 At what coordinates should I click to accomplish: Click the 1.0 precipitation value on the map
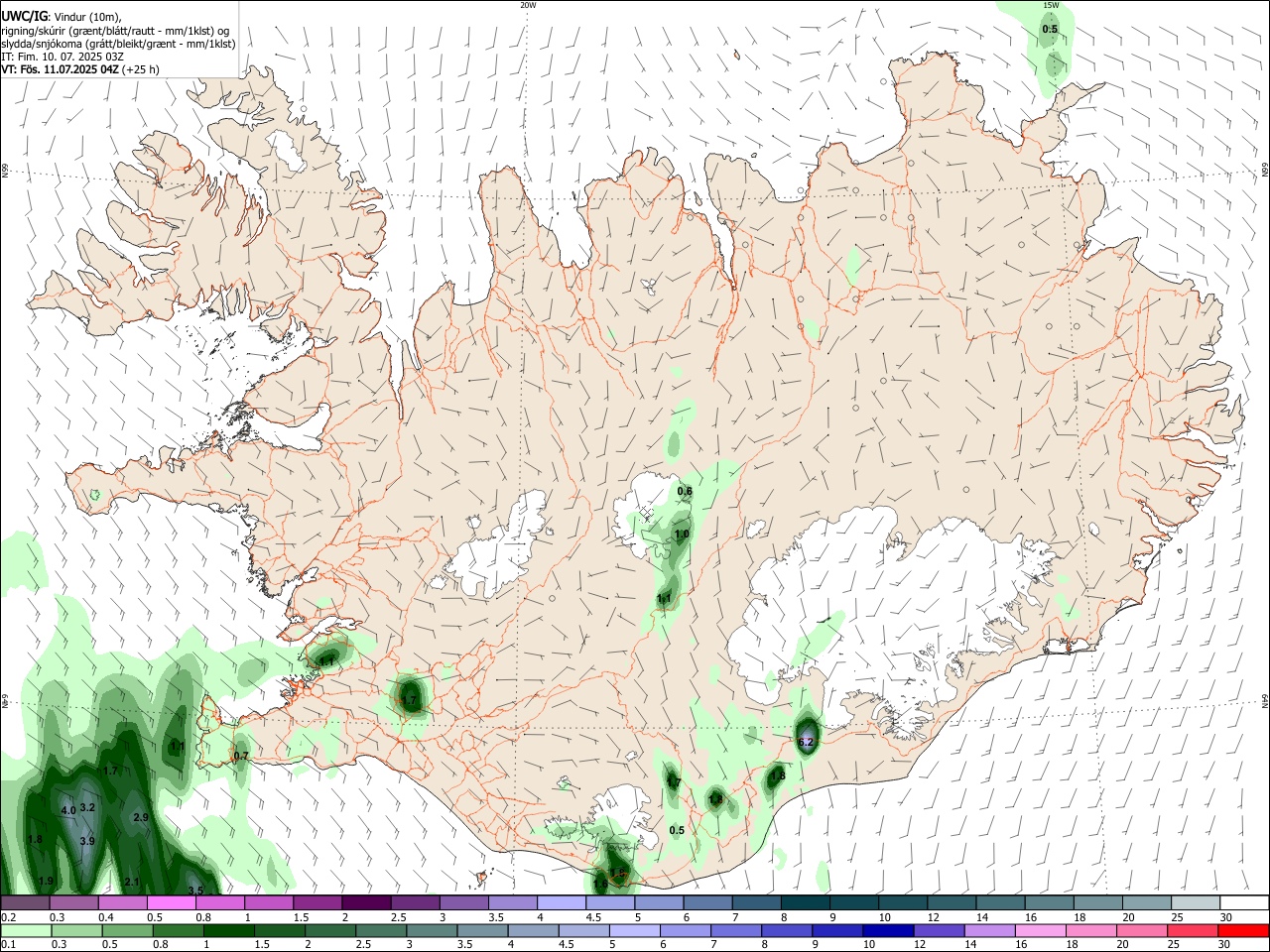[682, 535]
